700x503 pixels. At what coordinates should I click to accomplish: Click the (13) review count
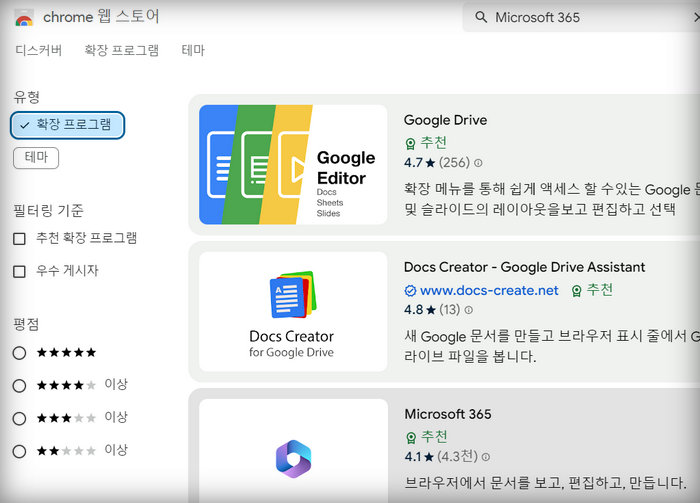pyautogui.click(x=450, y=309)
